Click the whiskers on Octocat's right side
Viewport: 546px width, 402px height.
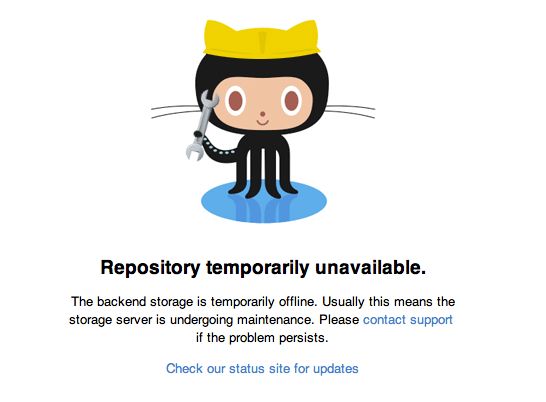coord(350,111)
